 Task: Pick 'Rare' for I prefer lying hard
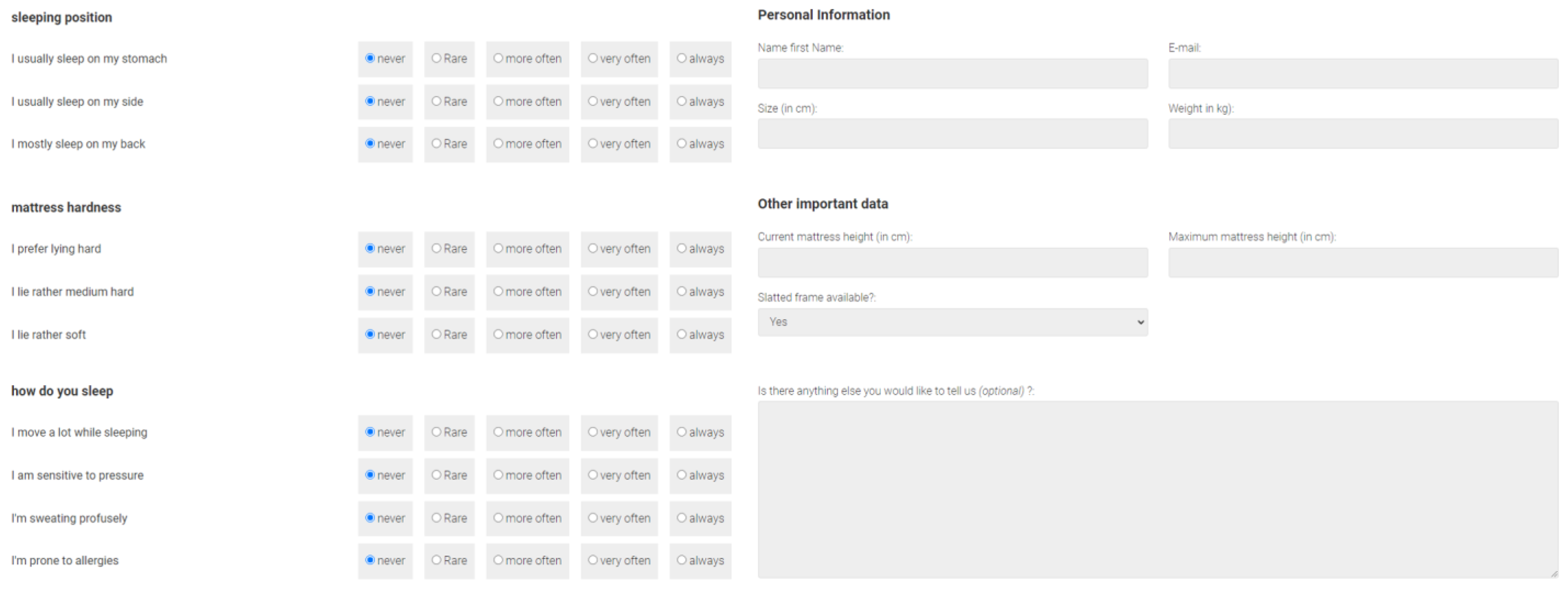(x=436, y=248)
